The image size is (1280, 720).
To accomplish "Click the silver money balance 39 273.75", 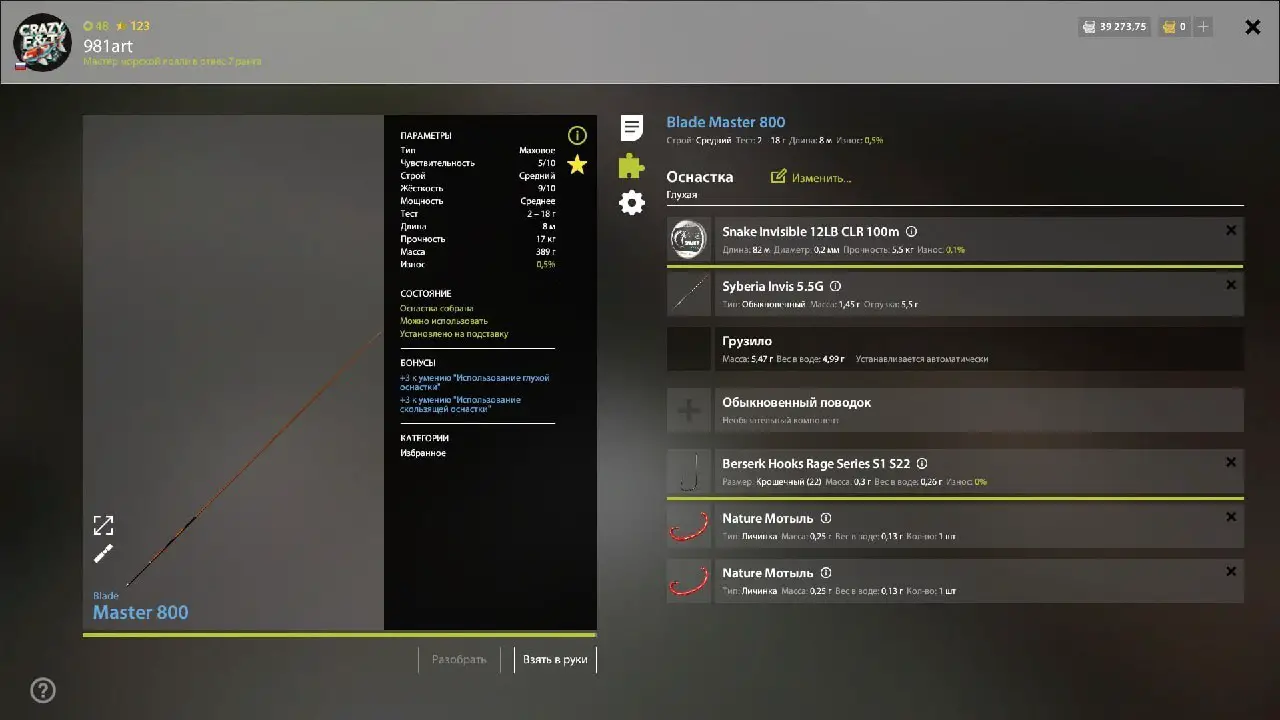I will [x=1114, y=27].
